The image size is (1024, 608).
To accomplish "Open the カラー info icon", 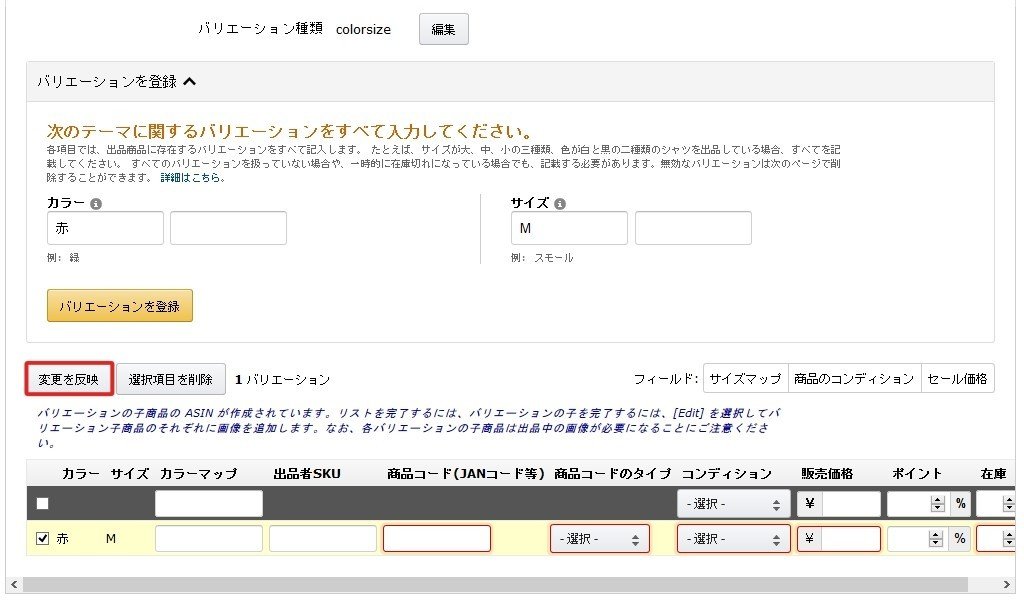I will pyautogui.click(x=96, y=204).
